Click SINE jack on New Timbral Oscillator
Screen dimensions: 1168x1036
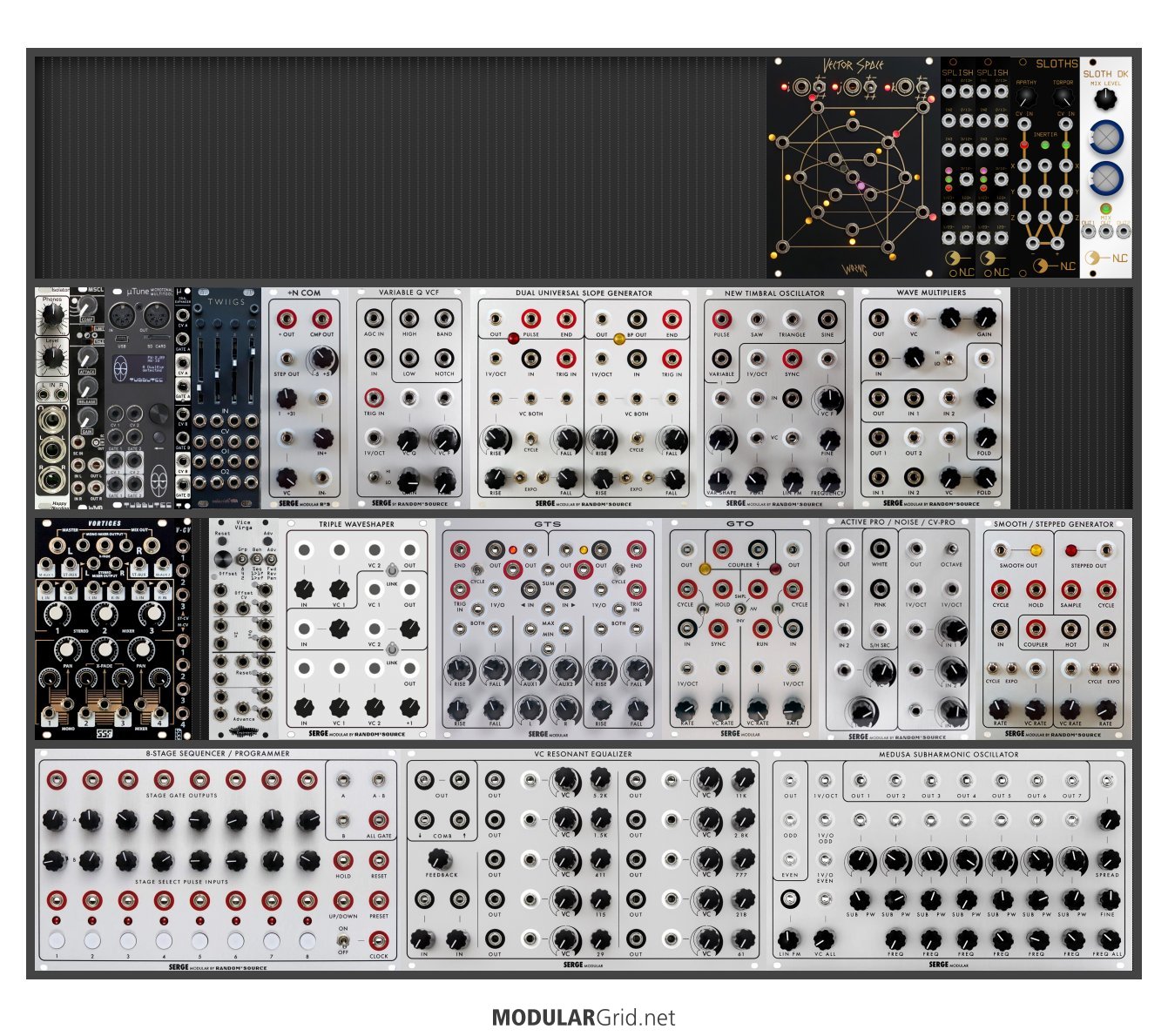pos(827,319)
